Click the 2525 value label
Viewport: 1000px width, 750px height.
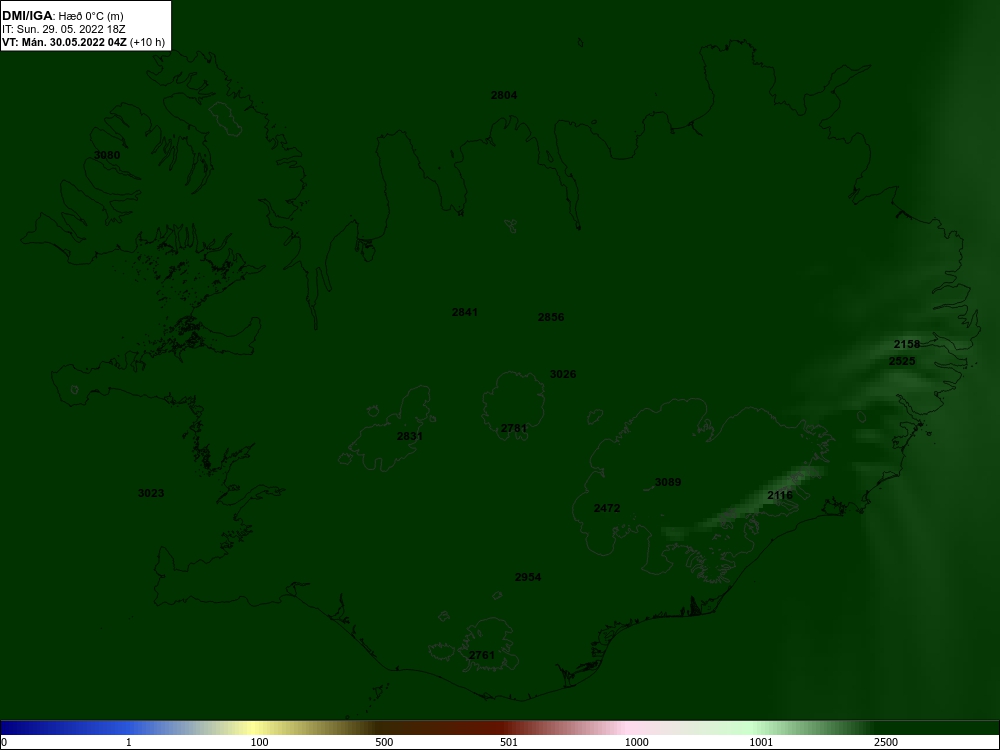(x=902, y=361)
